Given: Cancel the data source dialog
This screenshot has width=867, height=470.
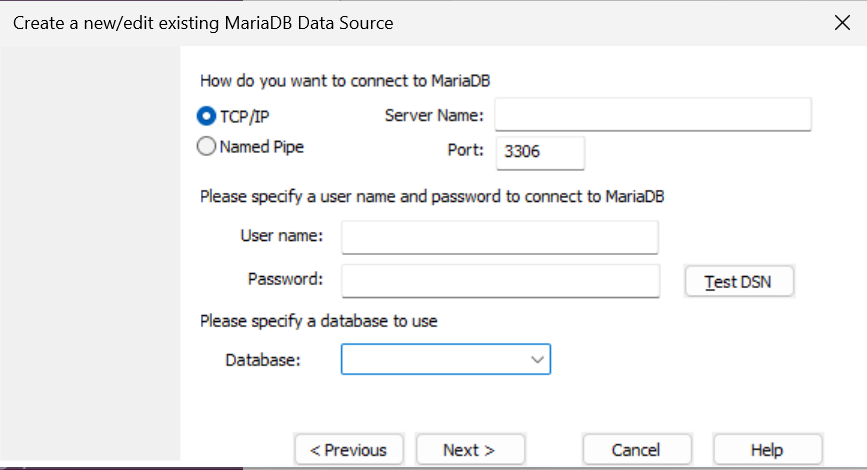Looking at the screenshot, I should tap(636, 450).
